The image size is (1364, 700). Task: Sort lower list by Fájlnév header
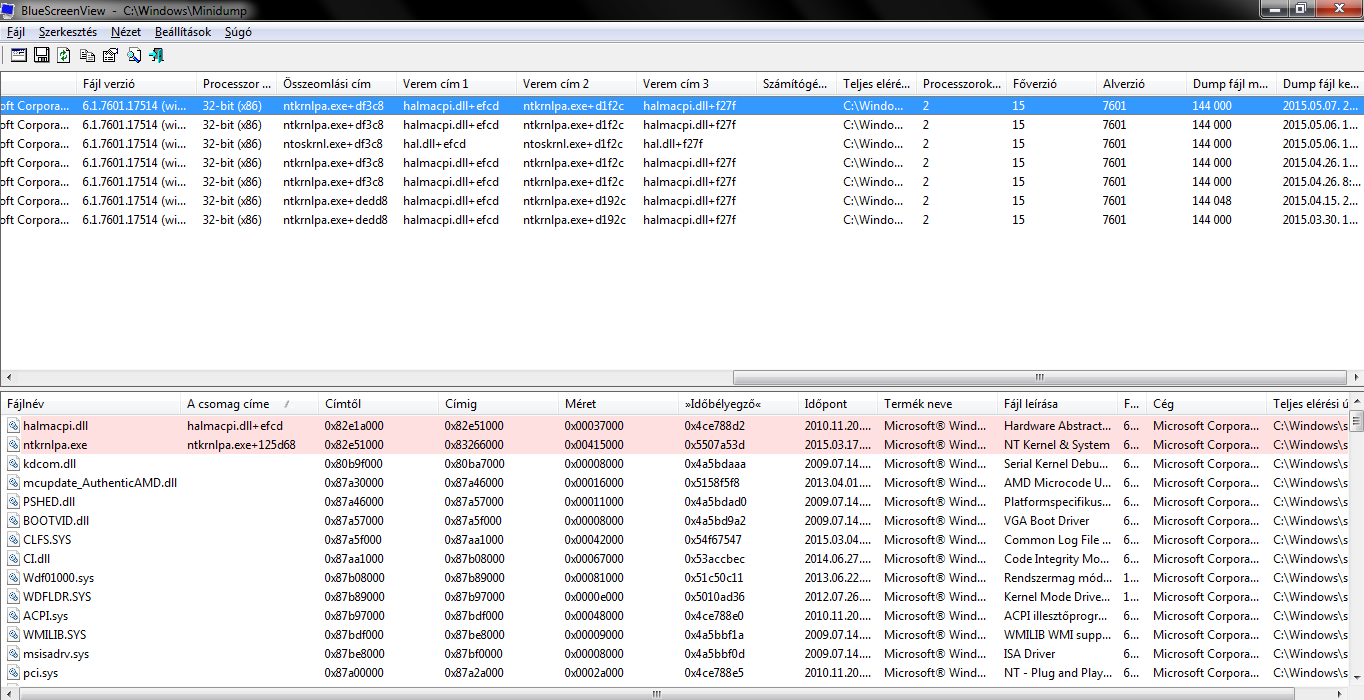click(91, 404)
